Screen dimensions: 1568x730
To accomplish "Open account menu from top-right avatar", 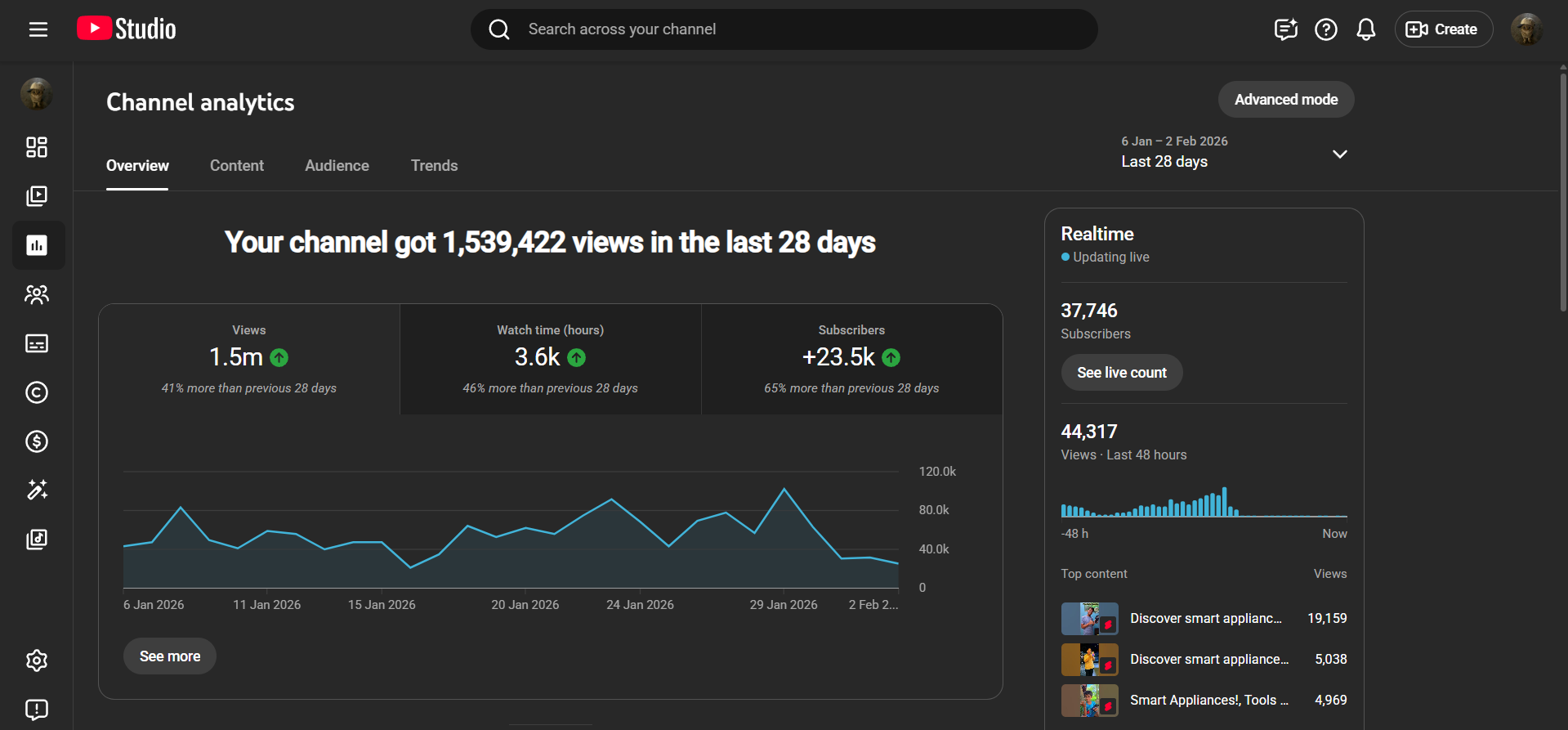I will [1526, 29].
